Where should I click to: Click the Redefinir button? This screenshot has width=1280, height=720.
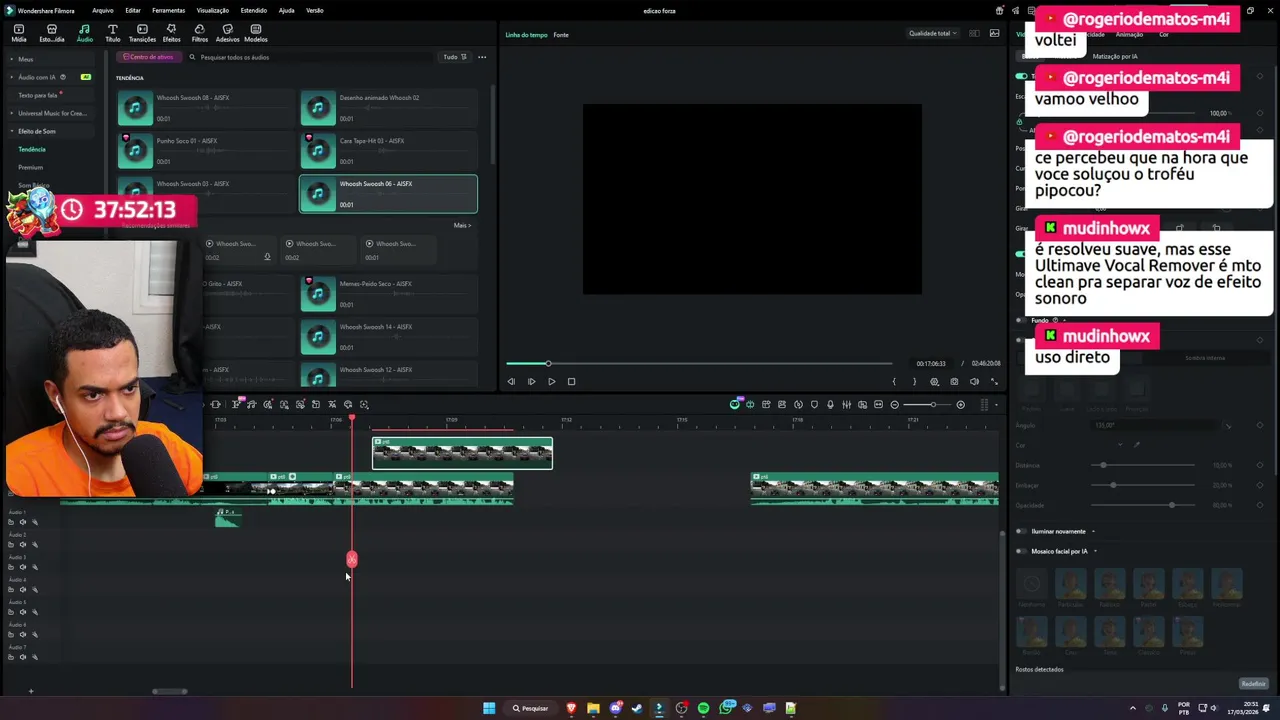point(1253,684)
